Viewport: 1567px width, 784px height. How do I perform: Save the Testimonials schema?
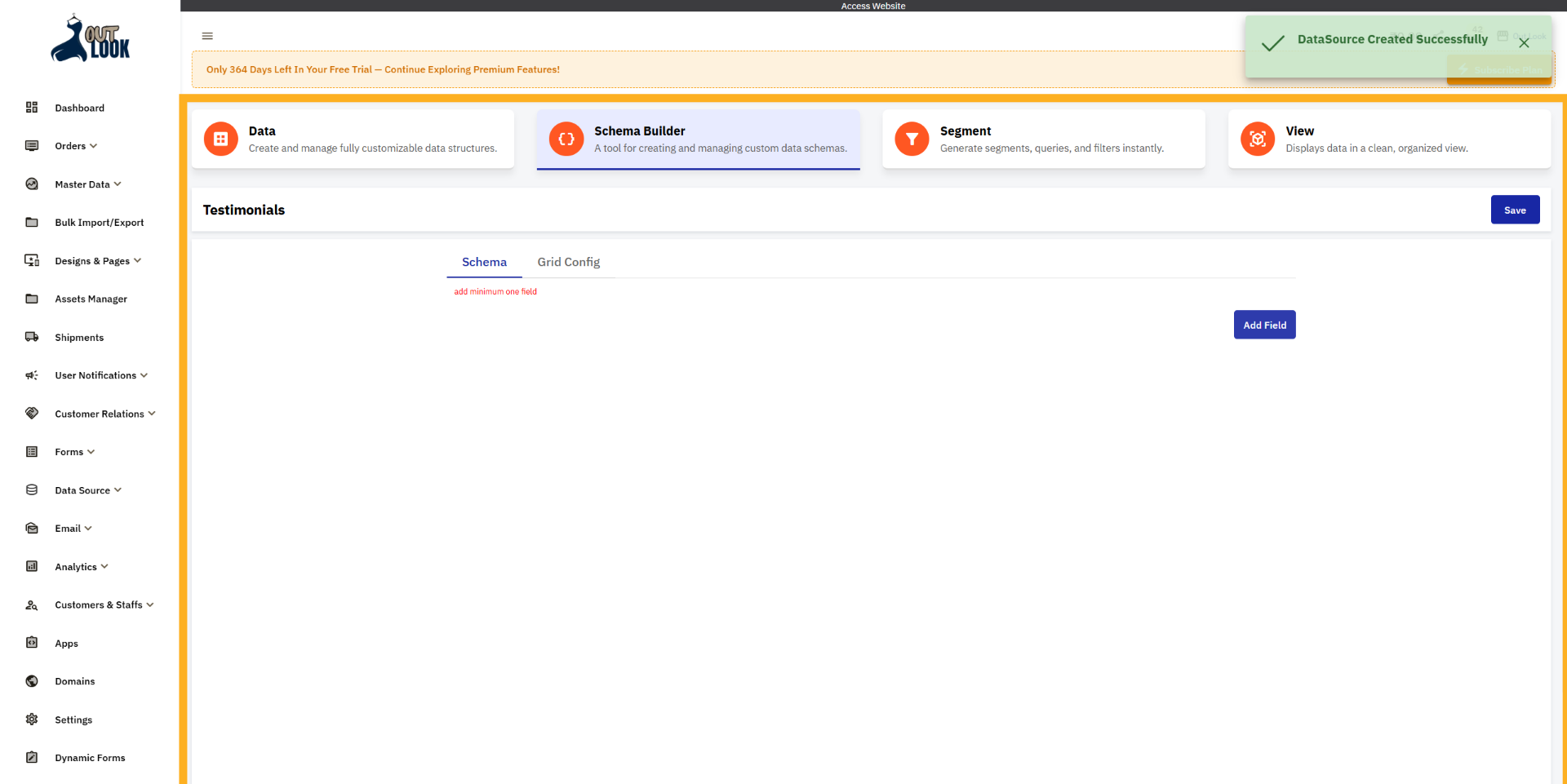click(1515, 210)
